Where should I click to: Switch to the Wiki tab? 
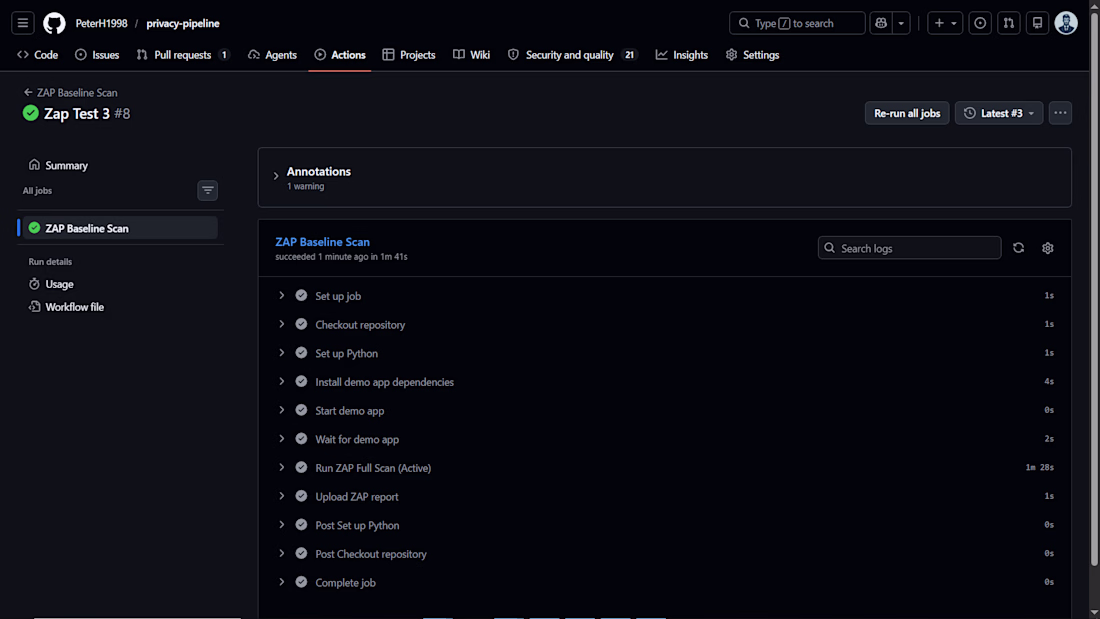(x=471, y=55)
